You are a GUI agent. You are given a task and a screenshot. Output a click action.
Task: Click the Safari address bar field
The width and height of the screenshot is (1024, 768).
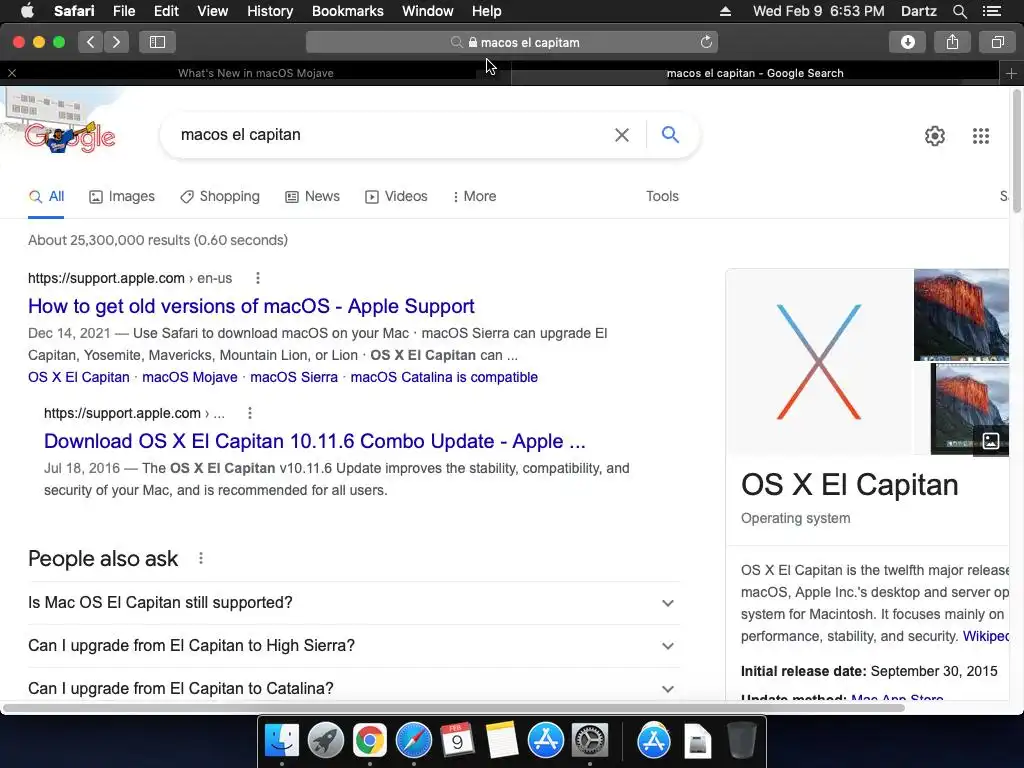pos(512,42)
